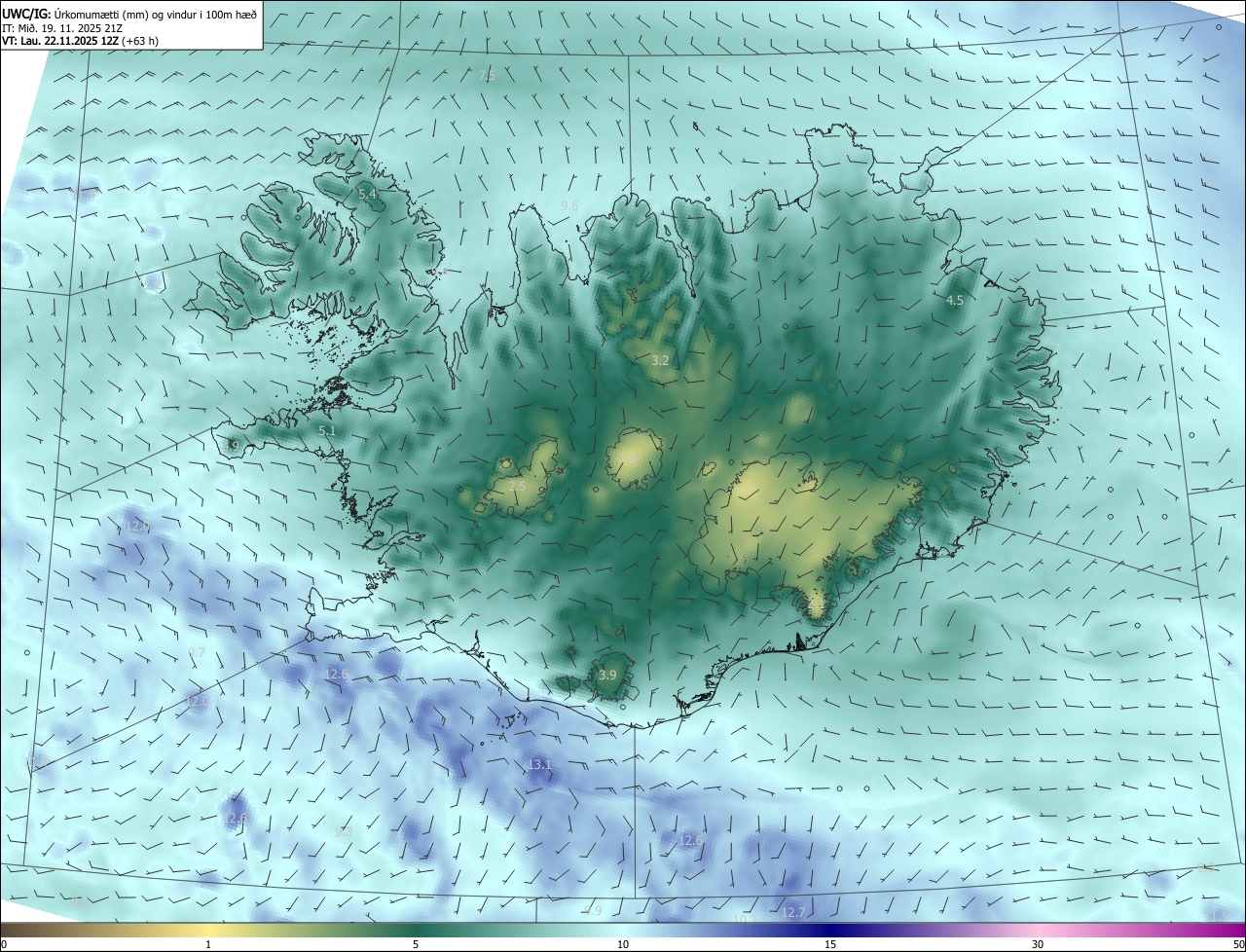Click the '5' tick label on the scale
This screenshot has width=1246, height=952.
coord(416,944)
